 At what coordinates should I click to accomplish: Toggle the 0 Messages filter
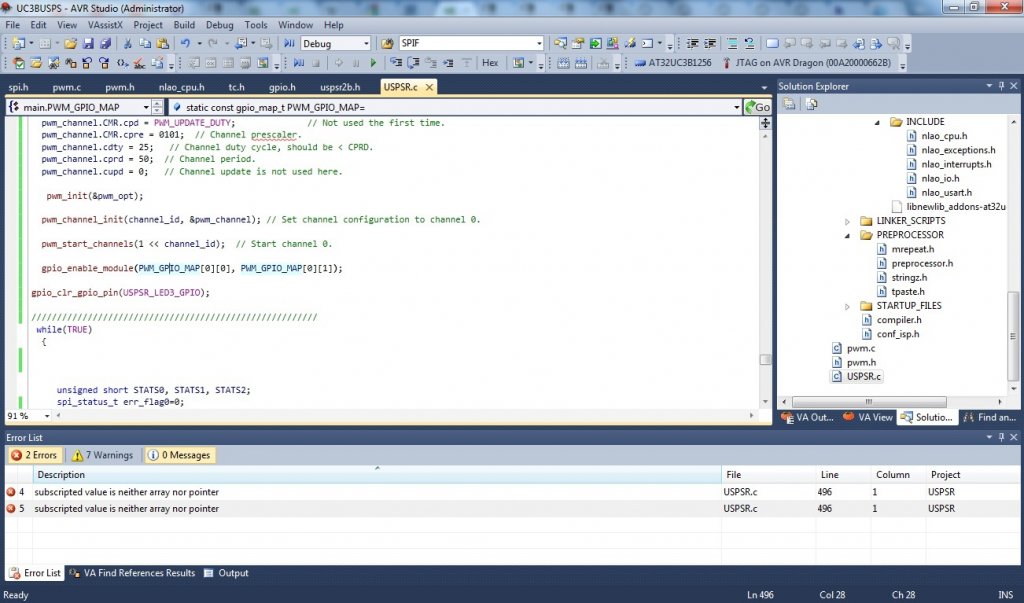[x=180, y=455]
